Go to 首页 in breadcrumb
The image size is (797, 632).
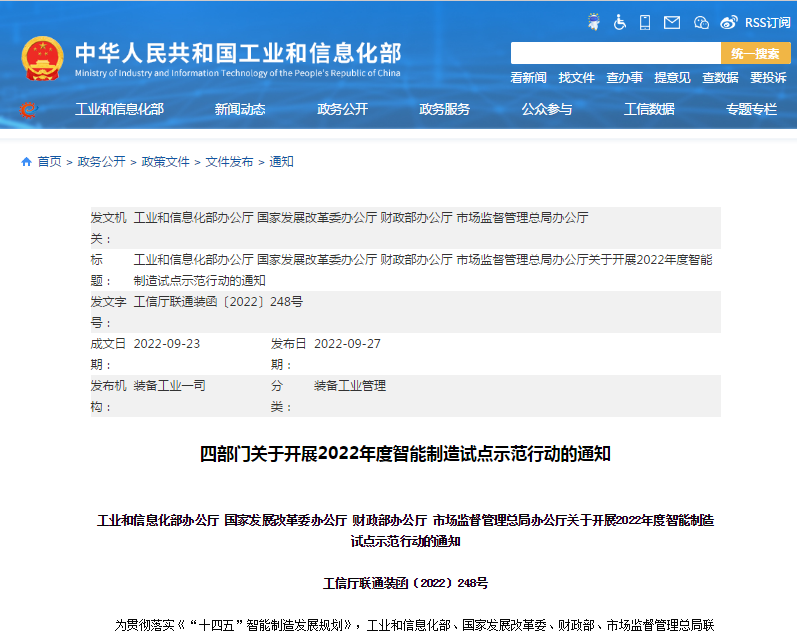49,162
